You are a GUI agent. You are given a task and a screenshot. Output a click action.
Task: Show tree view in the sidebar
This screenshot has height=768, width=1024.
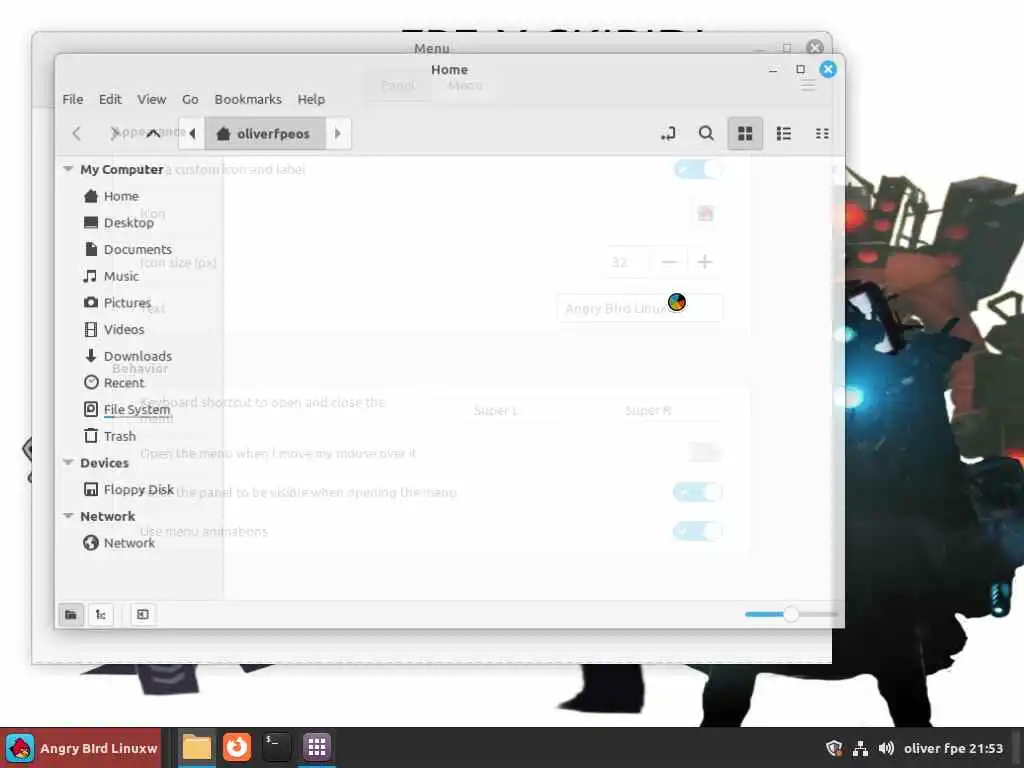pyautogui.click(x=101, y=615)
